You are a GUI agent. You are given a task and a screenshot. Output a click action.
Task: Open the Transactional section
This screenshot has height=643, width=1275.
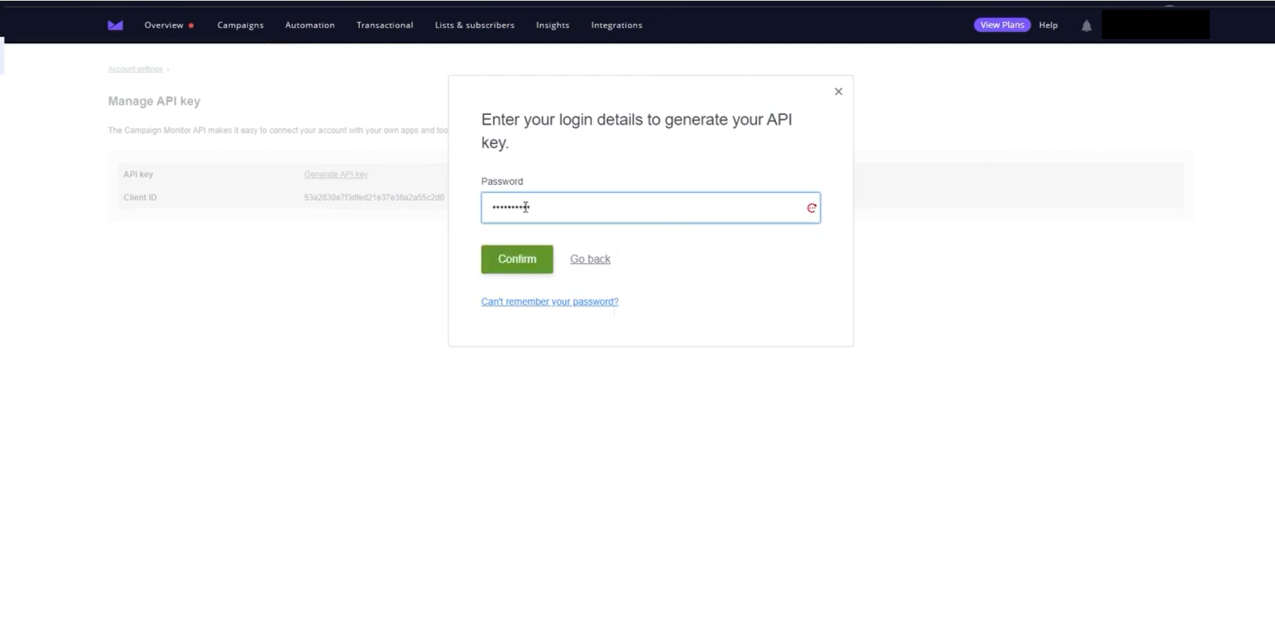[x=385, y=25]
